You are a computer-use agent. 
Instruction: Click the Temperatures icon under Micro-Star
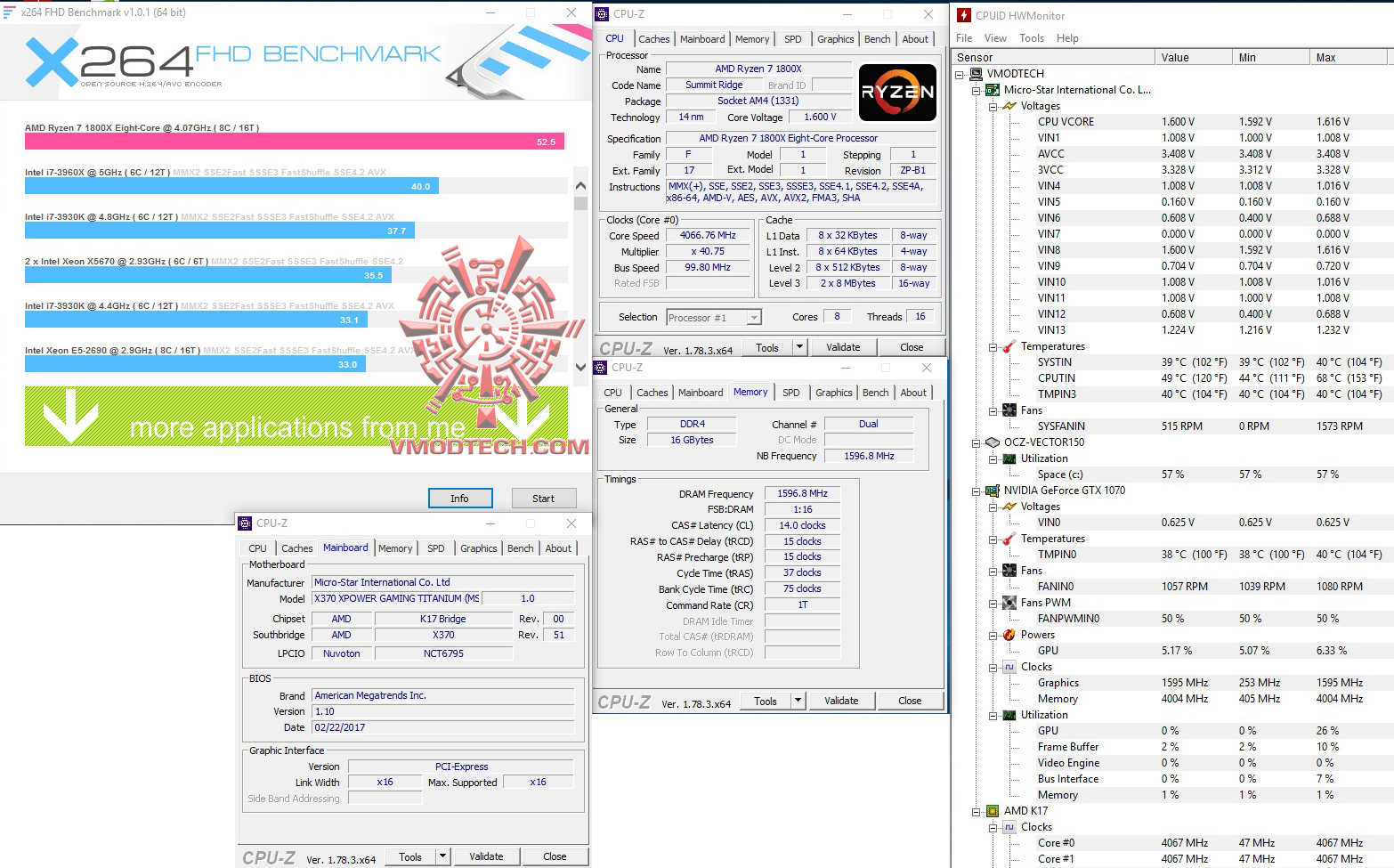[x=1009, y=346]
